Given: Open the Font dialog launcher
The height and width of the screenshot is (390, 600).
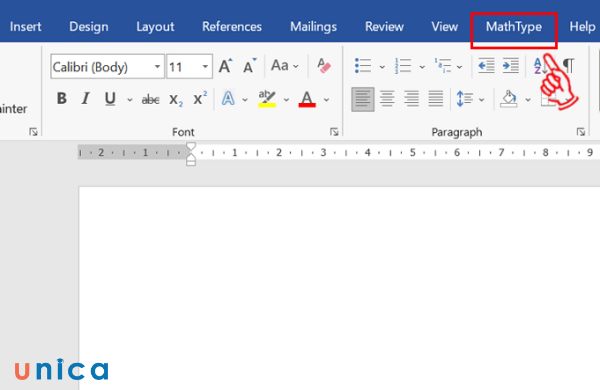Looking at the screenshot, I should (334, 132).
